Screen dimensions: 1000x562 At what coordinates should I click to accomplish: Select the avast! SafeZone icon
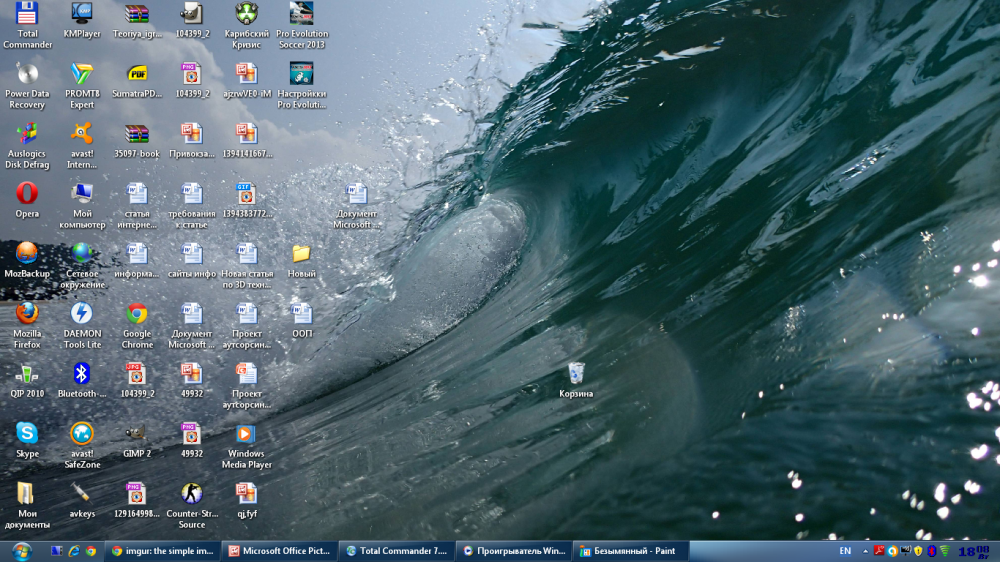pyautogui.click(x=82, y=445)
